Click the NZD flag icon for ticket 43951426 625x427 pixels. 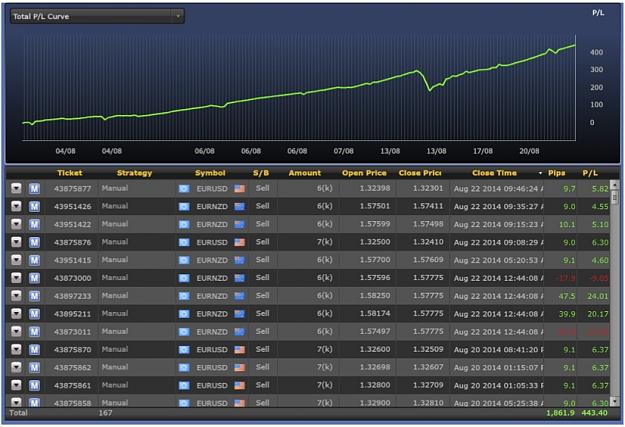tap(240, 207)
